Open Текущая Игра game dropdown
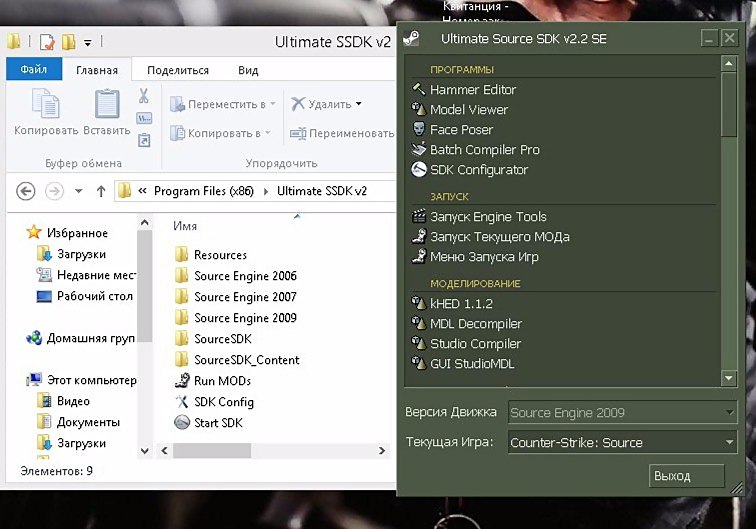 pyautogui.click(x=622, y=442)
